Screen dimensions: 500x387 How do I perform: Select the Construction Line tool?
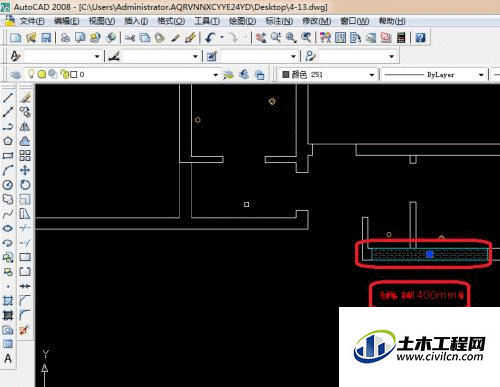tap(8, 112)
